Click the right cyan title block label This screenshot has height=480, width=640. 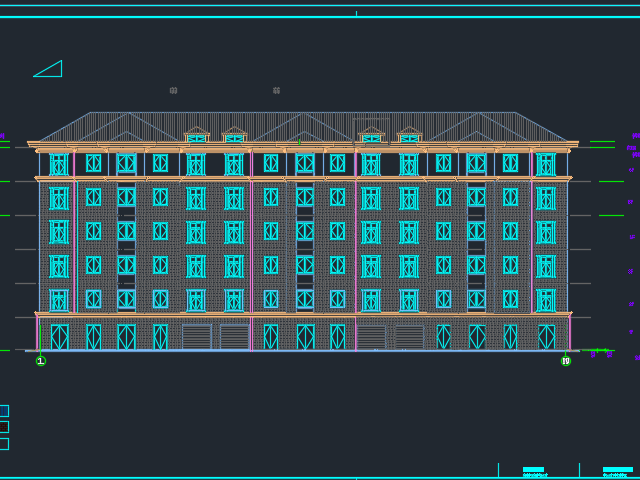click(x=617, y=470)
